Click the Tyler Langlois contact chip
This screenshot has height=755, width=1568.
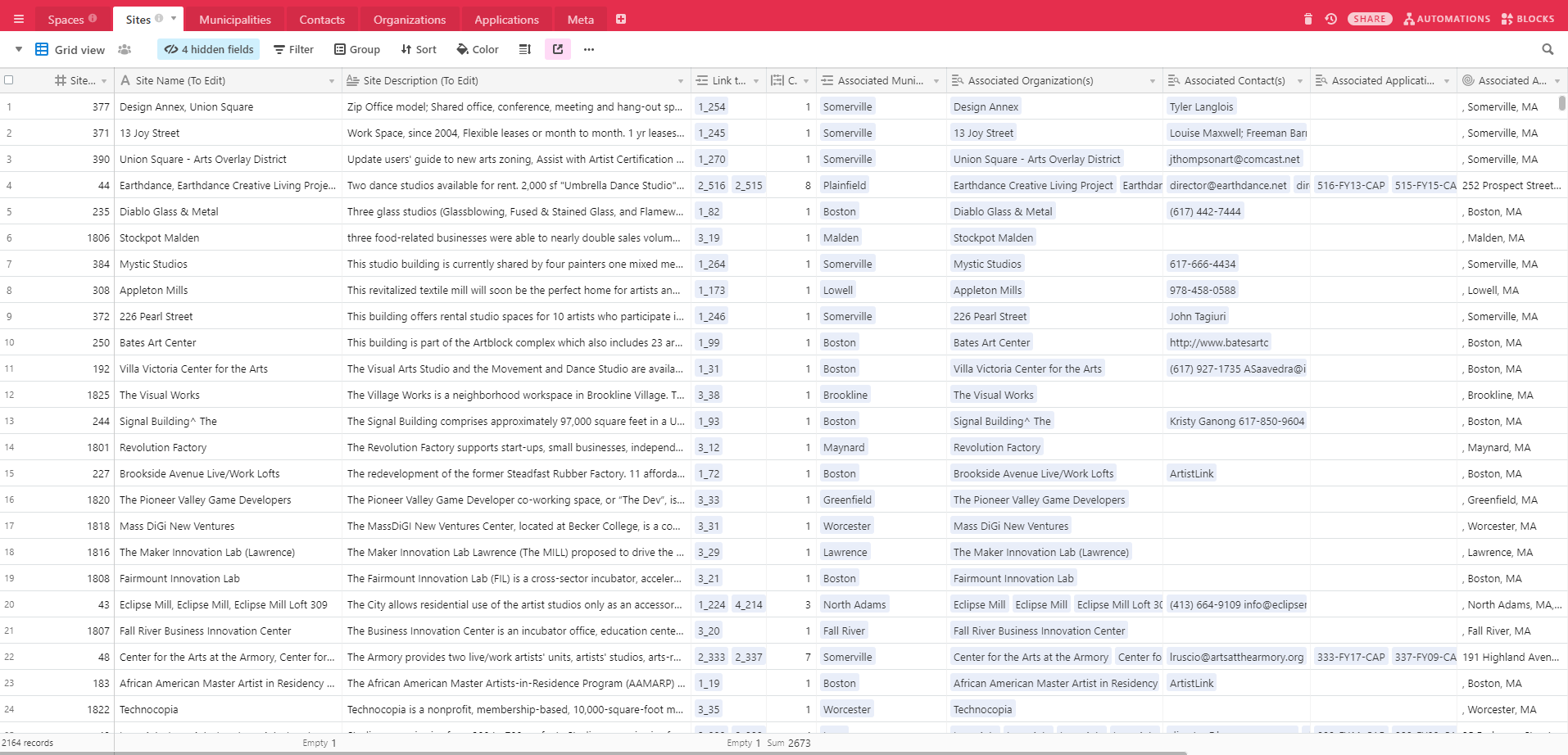click(x=1201, y=106)
